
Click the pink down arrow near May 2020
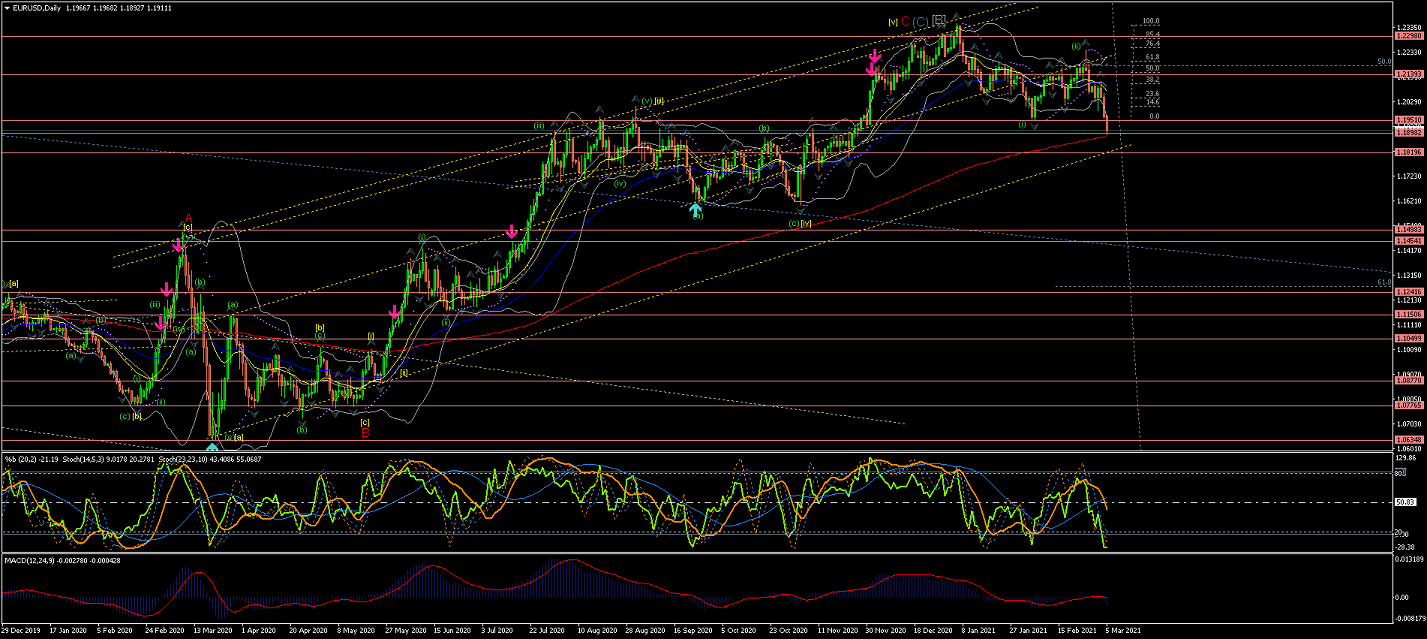[x=395, y=313]
